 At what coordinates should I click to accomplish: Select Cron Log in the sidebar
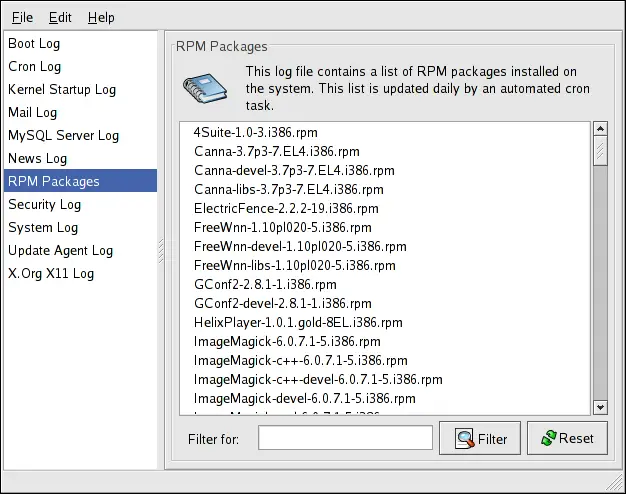[35, 67]
